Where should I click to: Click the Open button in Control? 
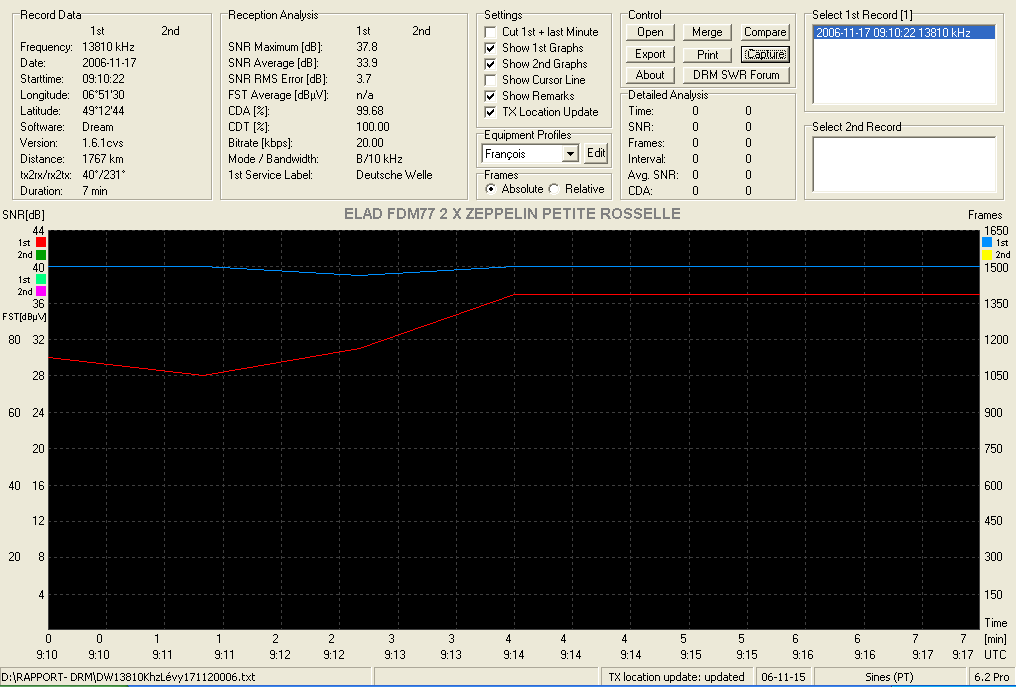coord(650,32)
